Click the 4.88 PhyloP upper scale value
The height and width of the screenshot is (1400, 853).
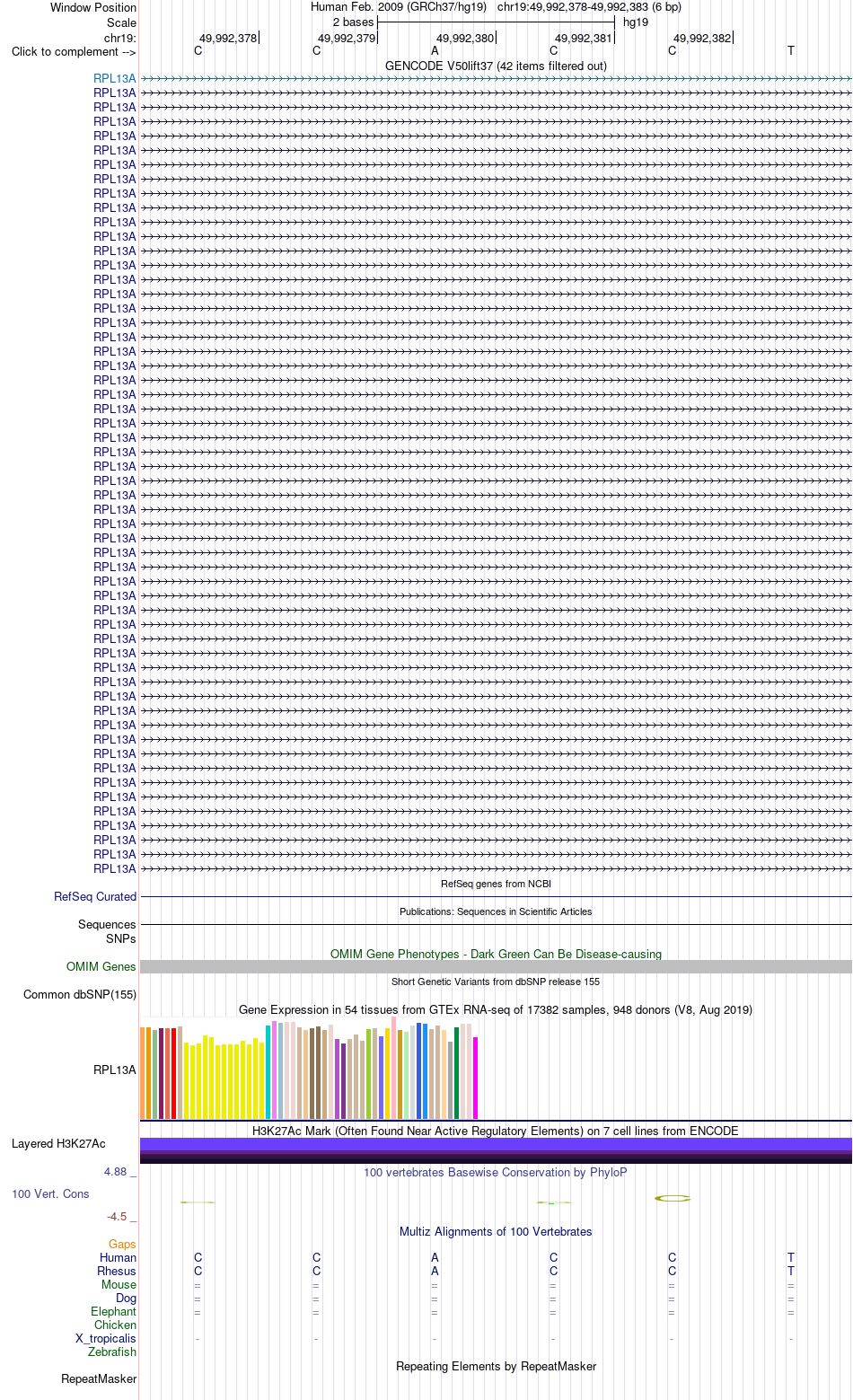(x=115, y=1172)
